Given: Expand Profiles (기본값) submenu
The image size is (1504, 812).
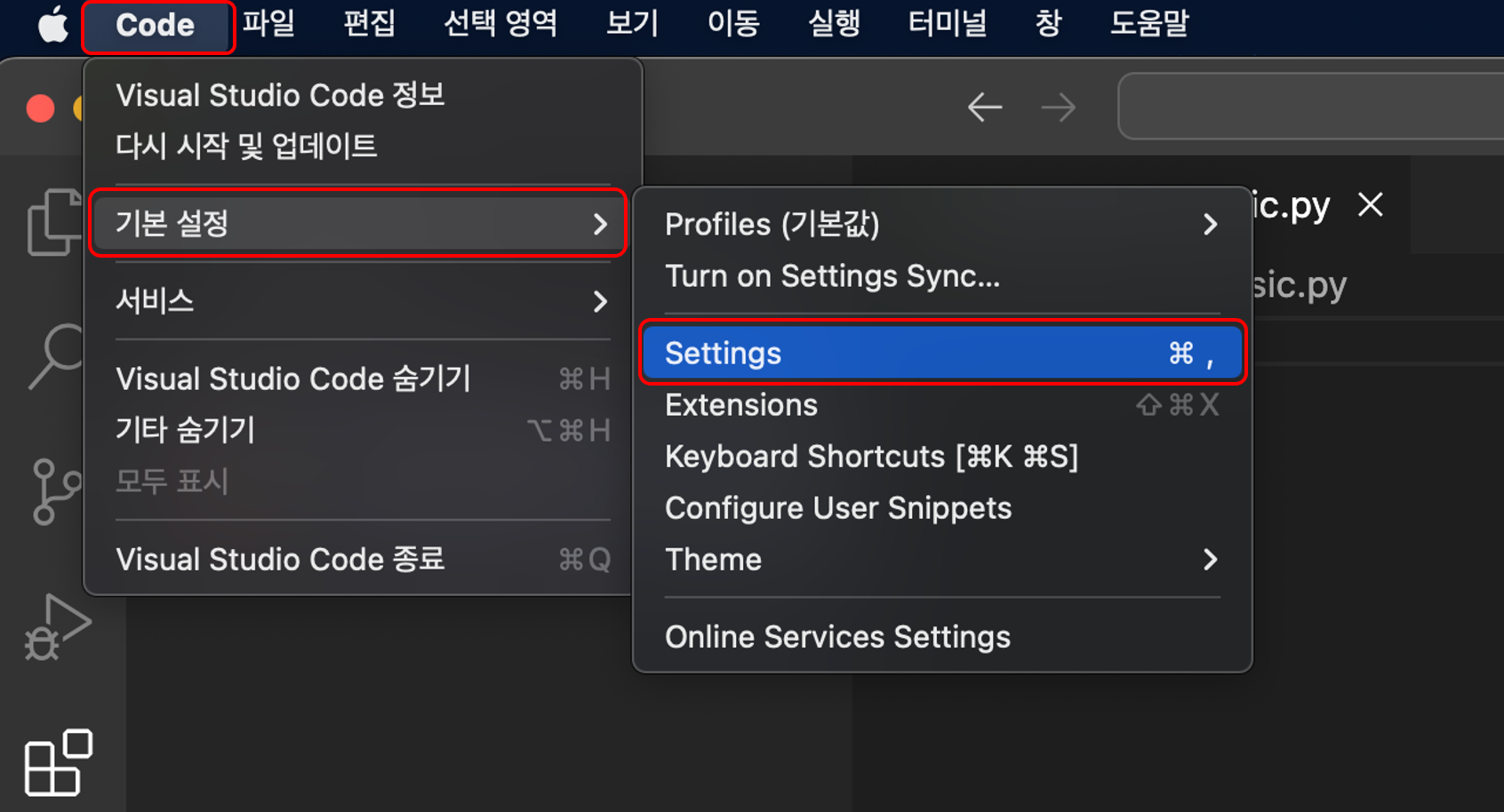Looking at the screenshot, I should tap(942, 224).
